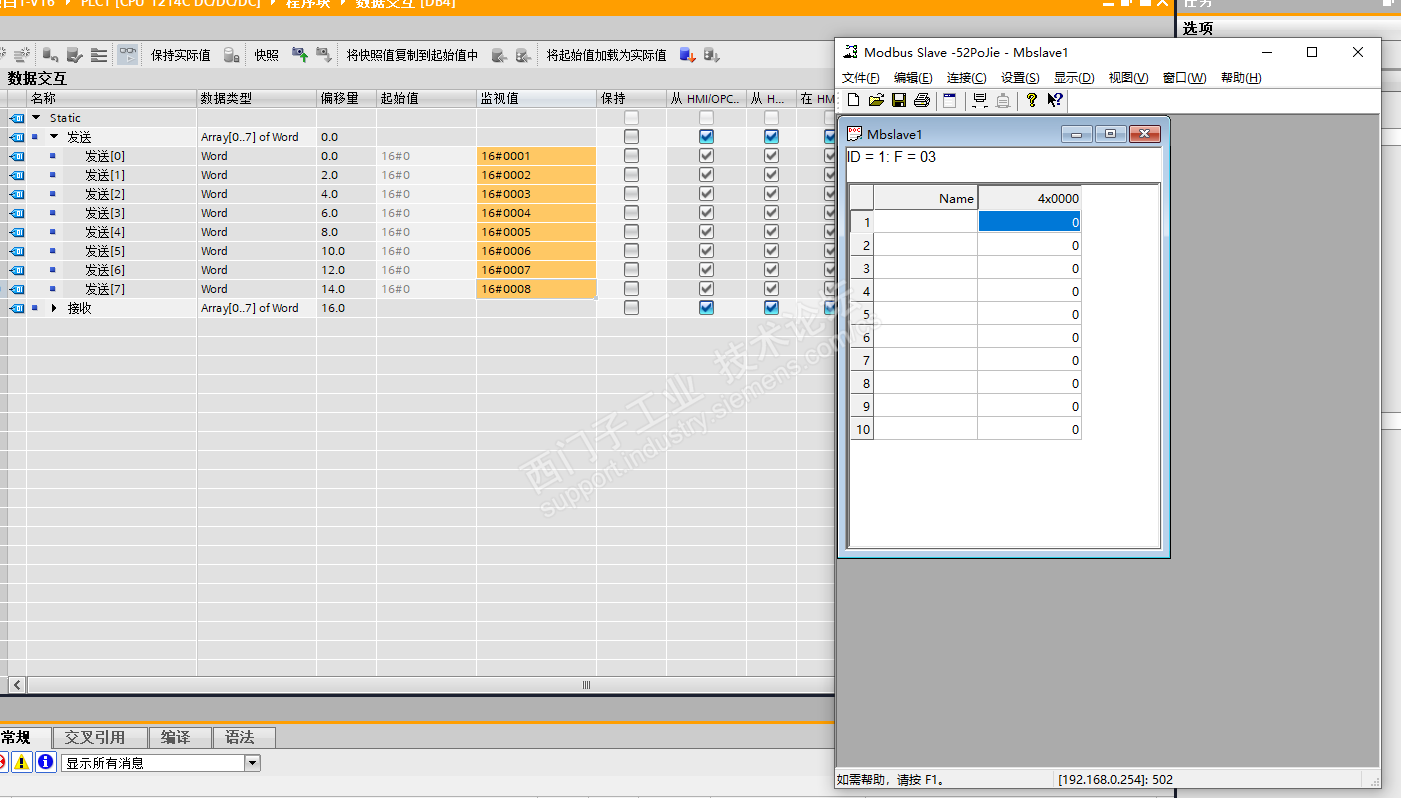Open 文件(F) menu in Modbus Slave

(x=861, y=78)
